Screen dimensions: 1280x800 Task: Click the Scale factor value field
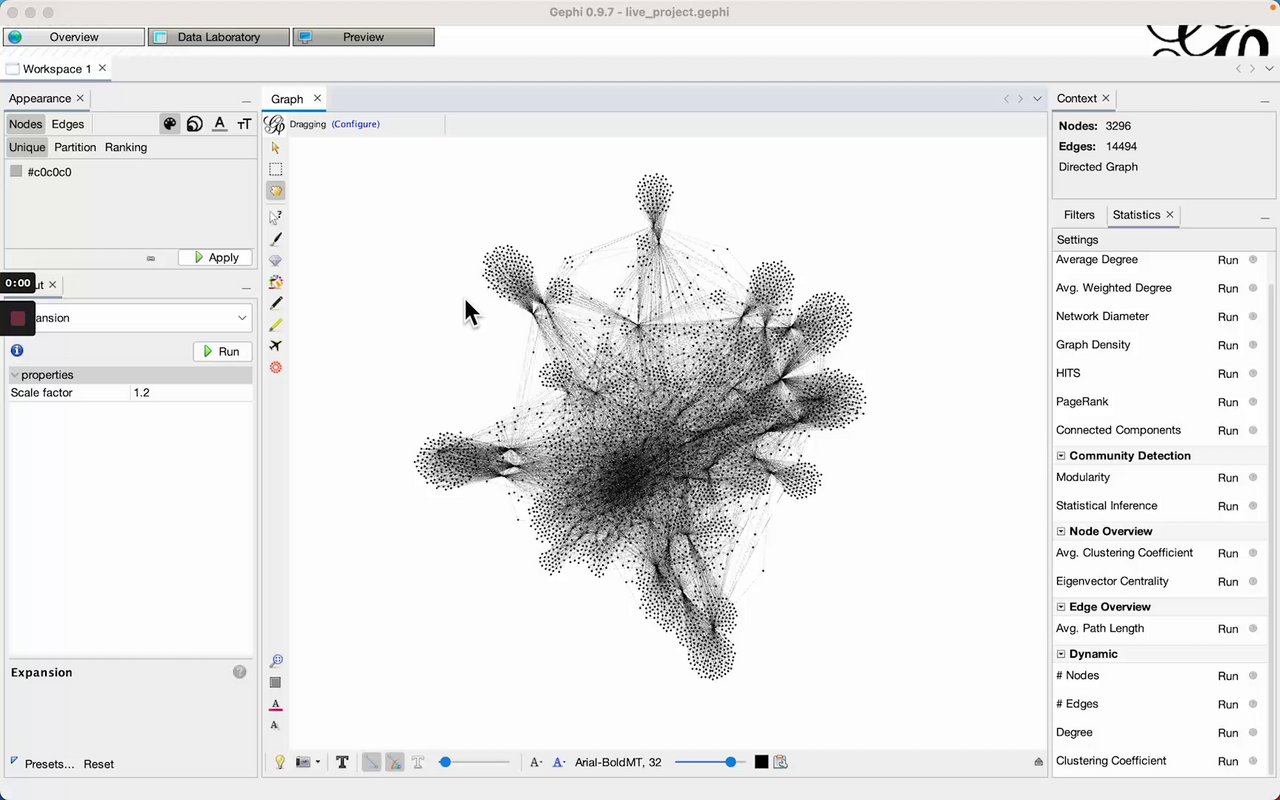[x=190, y=393]
